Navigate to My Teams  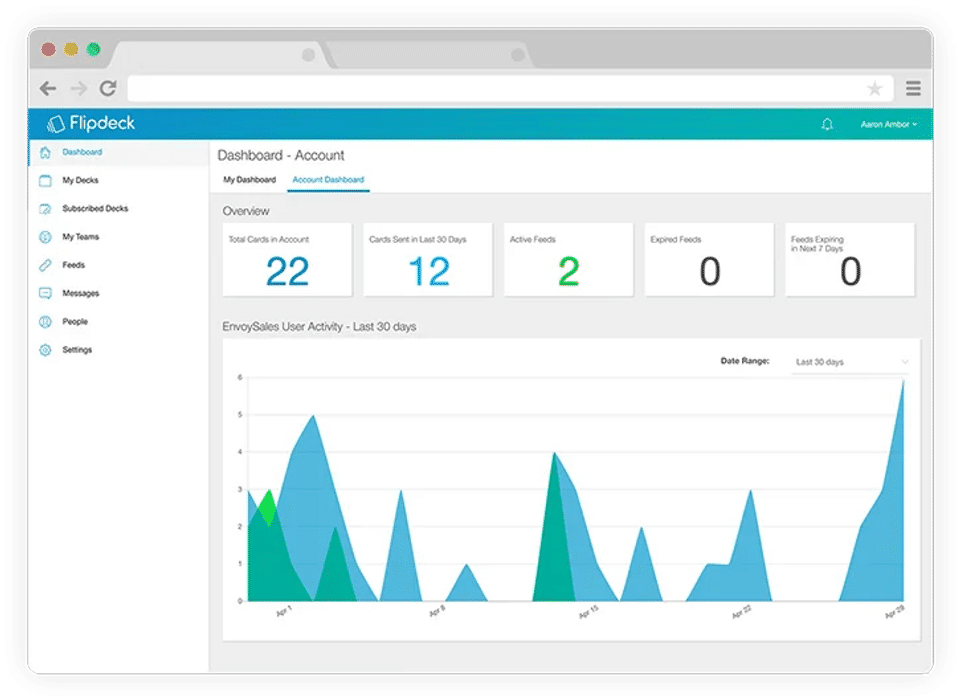pyautogui.click(x=80, y=236)
